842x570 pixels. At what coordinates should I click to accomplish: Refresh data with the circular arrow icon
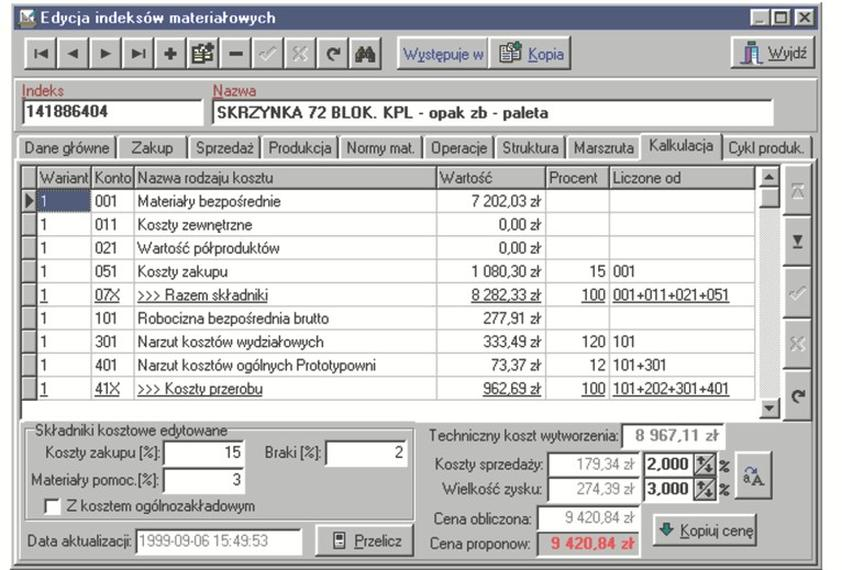pos(332,54)
